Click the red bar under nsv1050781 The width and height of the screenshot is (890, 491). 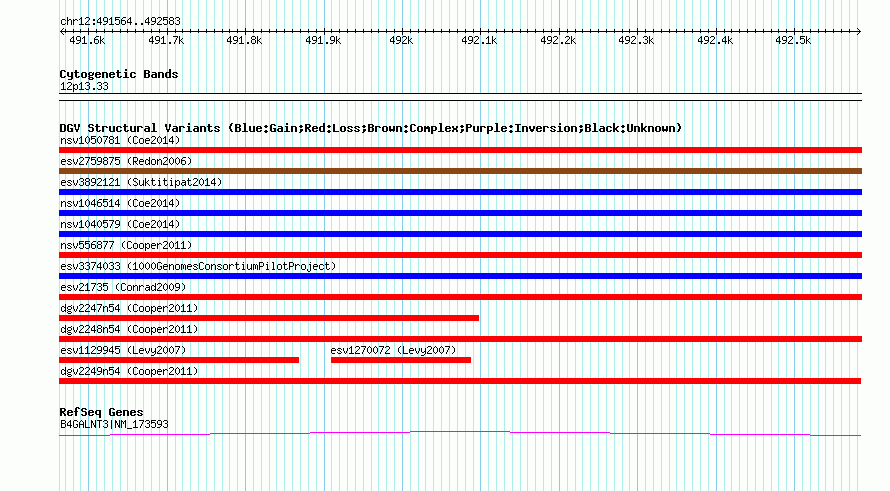point(460,150)
